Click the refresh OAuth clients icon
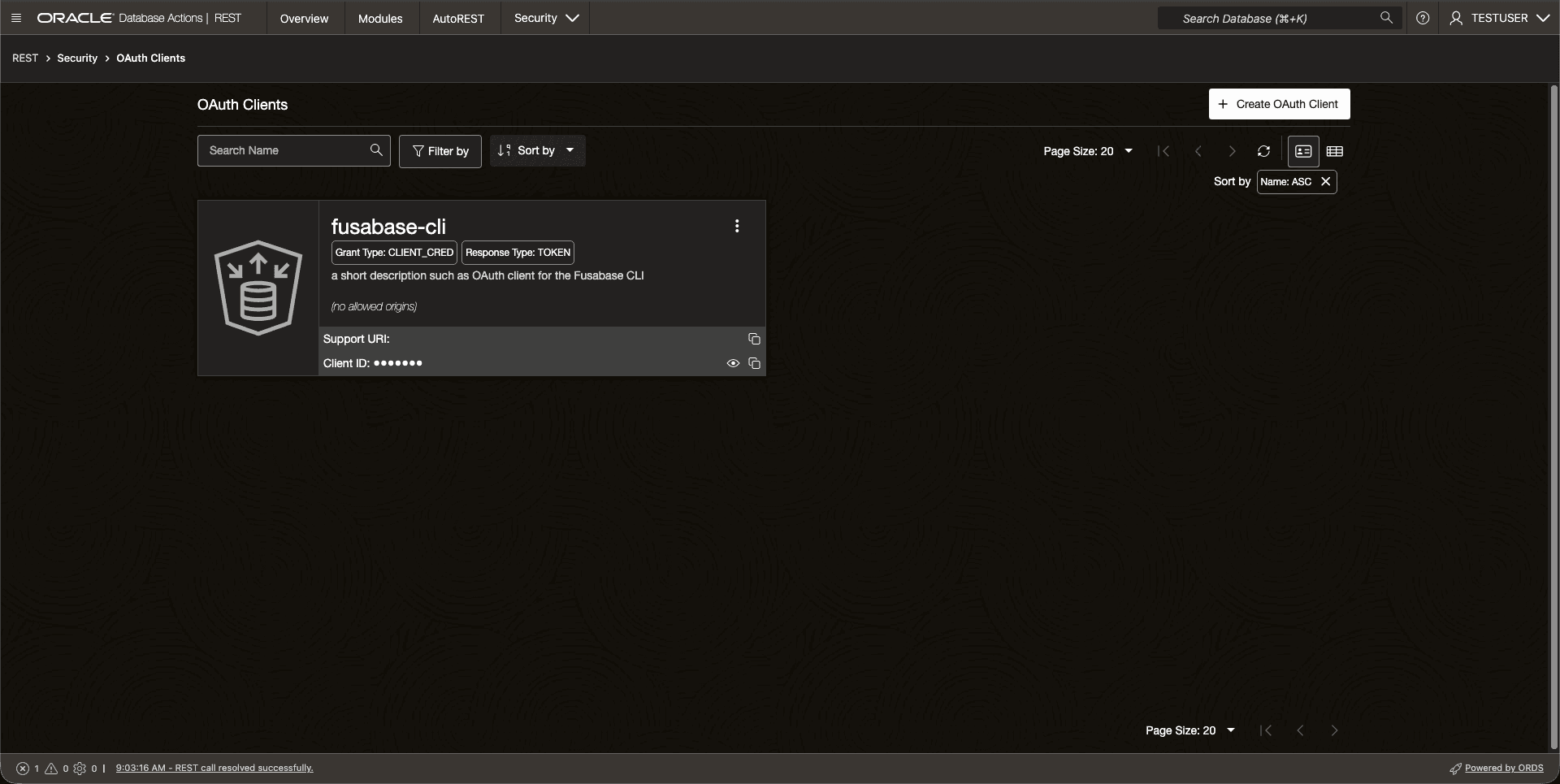1560x784 pixels. point(1263,151)
